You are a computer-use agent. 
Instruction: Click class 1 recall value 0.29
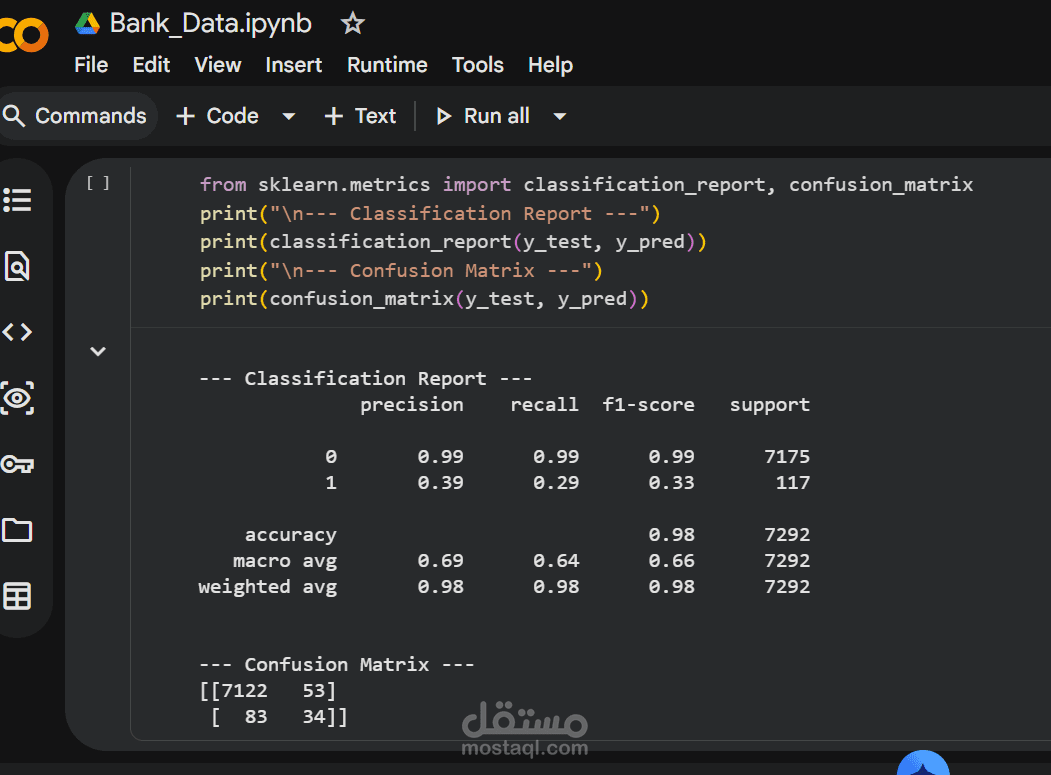click(x=556, y=483)
